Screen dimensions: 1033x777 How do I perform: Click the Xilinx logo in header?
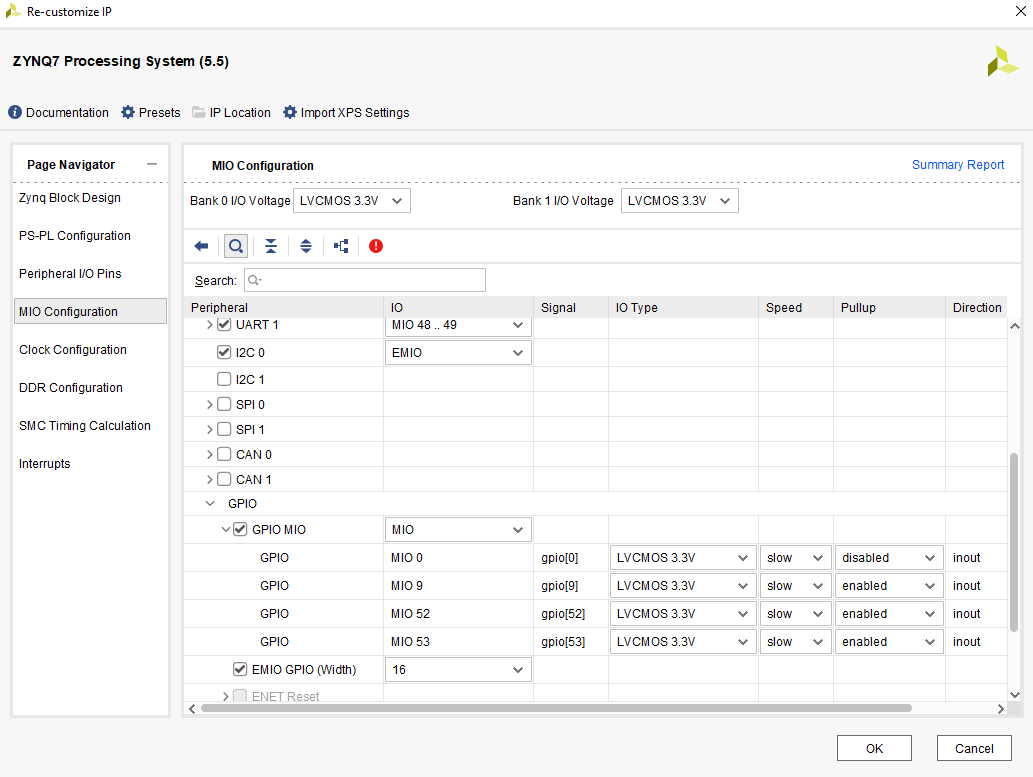1003,61
